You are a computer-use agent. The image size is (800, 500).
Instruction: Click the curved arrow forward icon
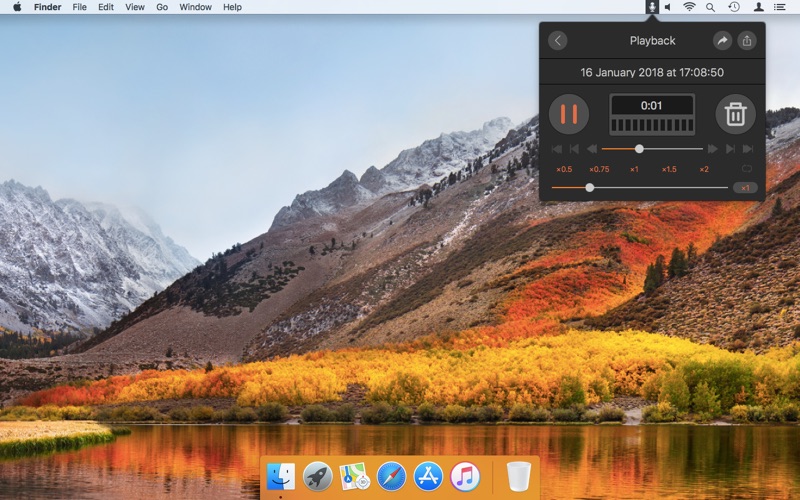tap(722, 41)
